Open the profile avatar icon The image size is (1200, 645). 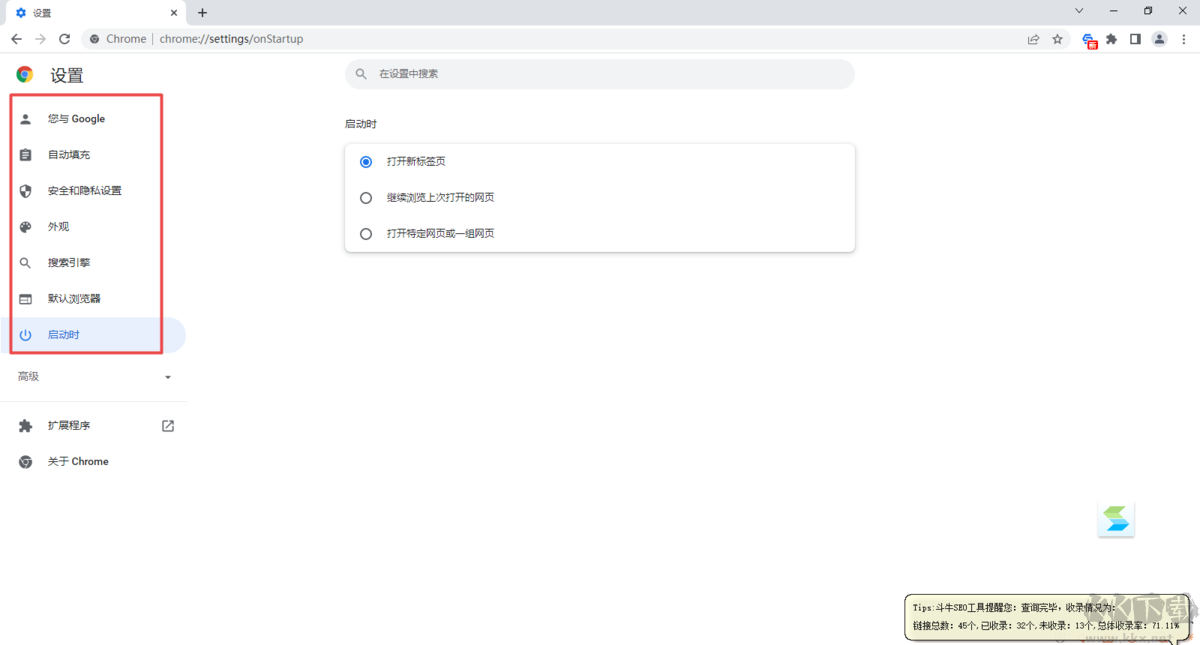[x=1159, y=39]
